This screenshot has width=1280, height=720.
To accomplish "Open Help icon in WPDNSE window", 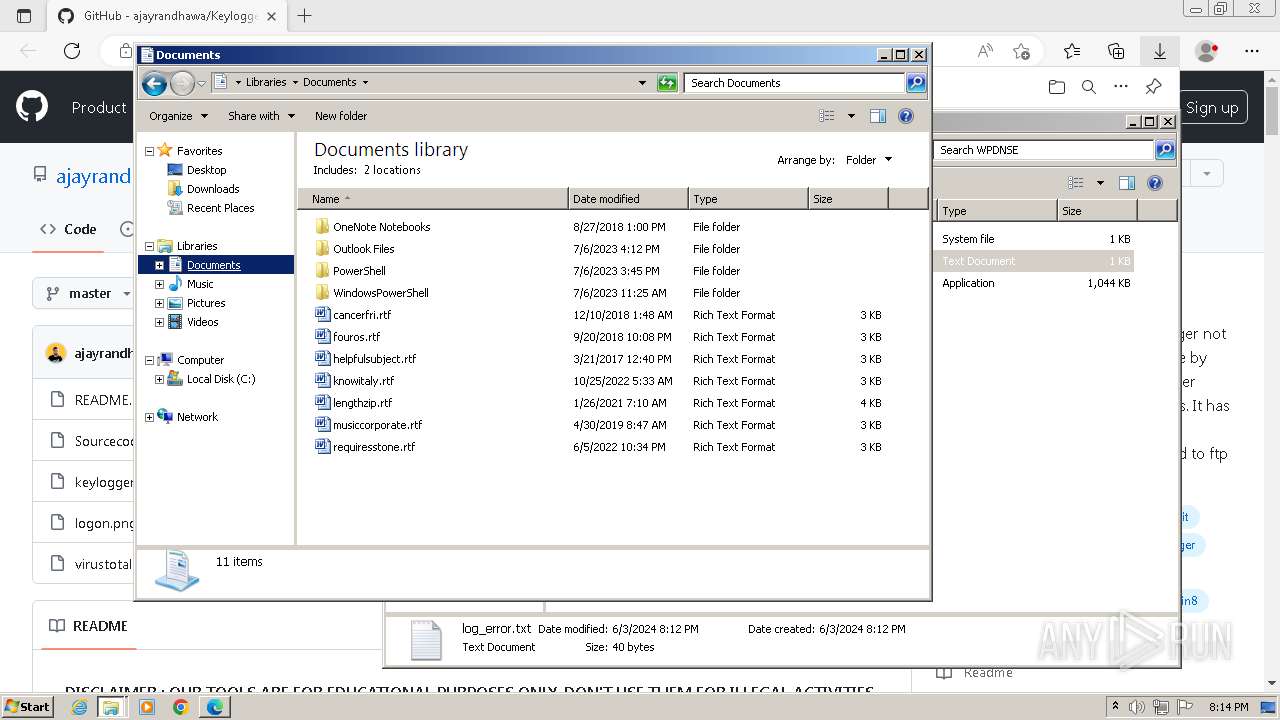I will pyautogui.click(x=1155, y=183).
